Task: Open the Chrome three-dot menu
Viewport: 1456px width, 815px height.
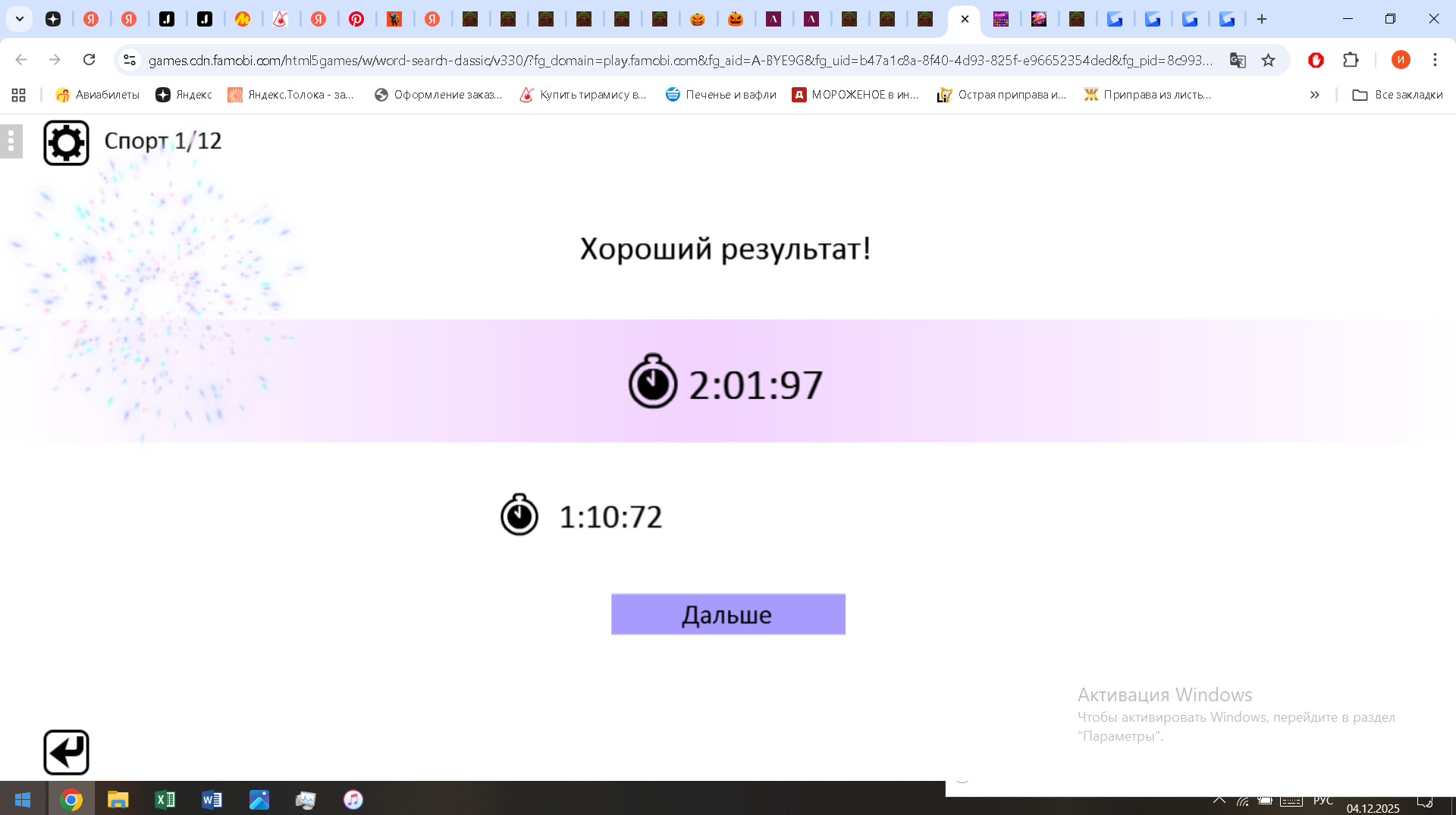Action: [x=1435, y=60]
